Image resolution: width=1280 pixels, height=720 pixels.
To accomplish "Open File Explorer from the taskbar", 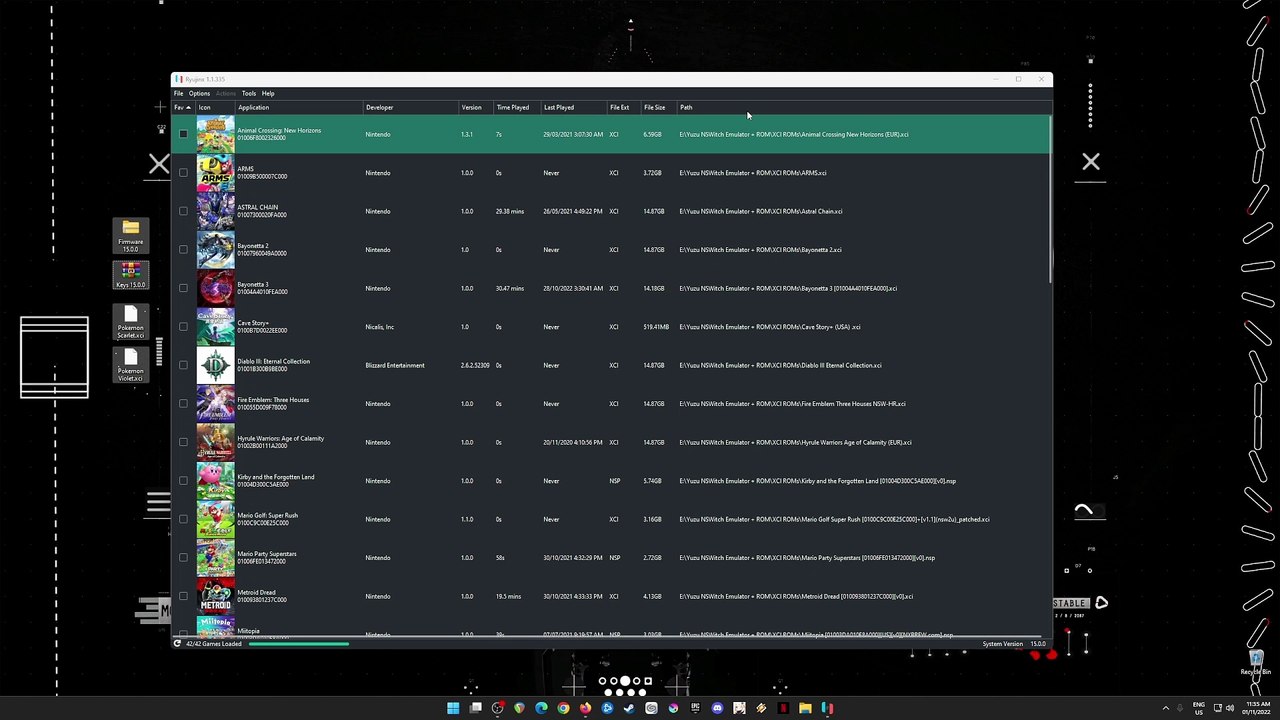I will pyautogui.click(x=805, y=708).
